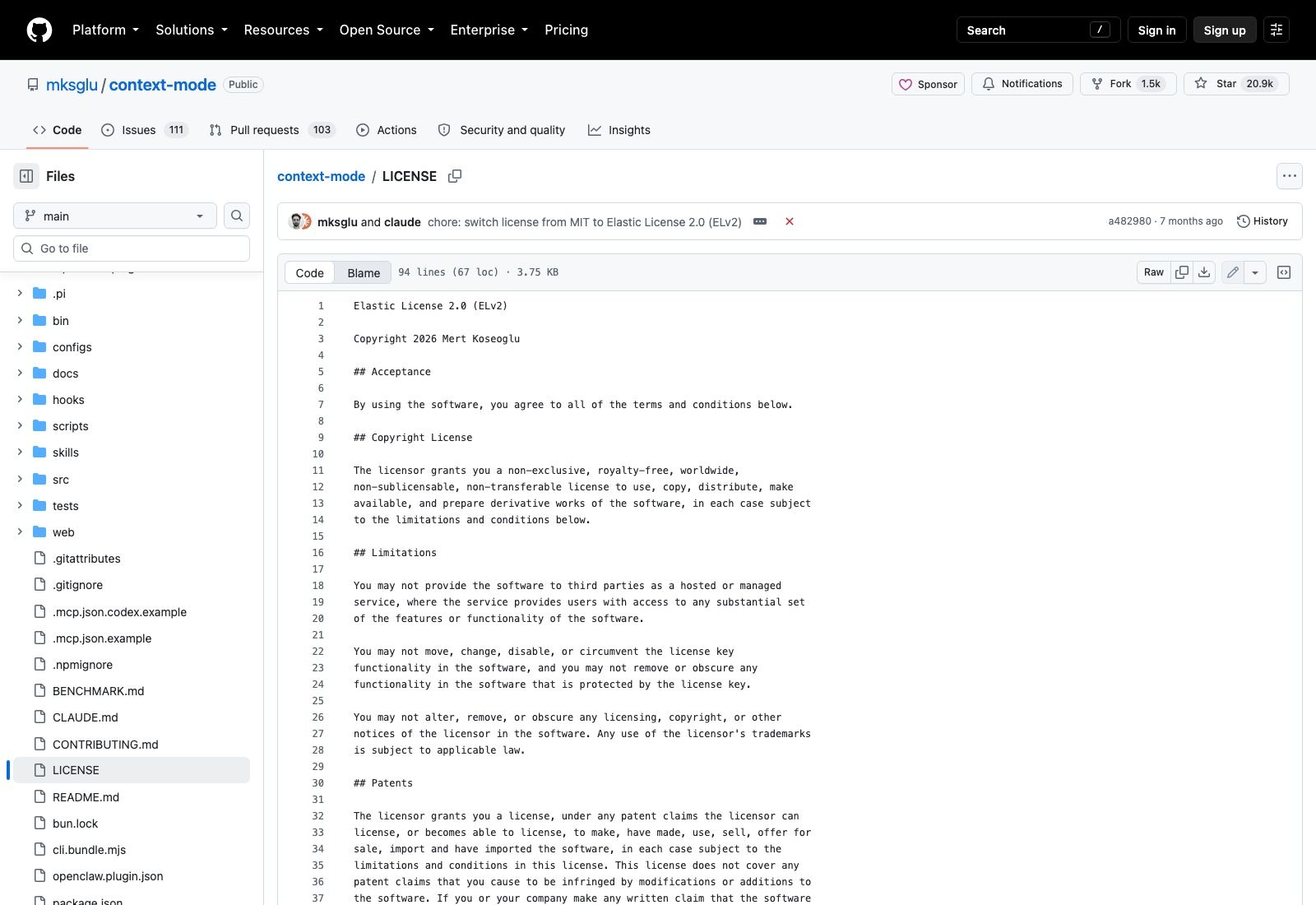This screenshot has height=905, width=1316.
Task: Click the Sign up button
Action: (x=1225, y=30)
